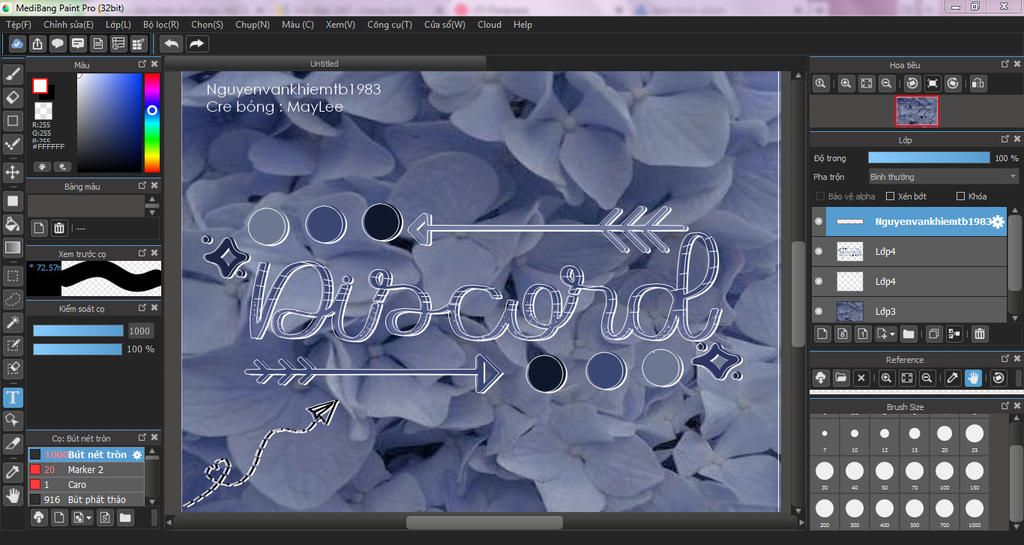1024x545 pixels.
Task: Zoom in within the Navigator panel
Action: pos(846,84)
